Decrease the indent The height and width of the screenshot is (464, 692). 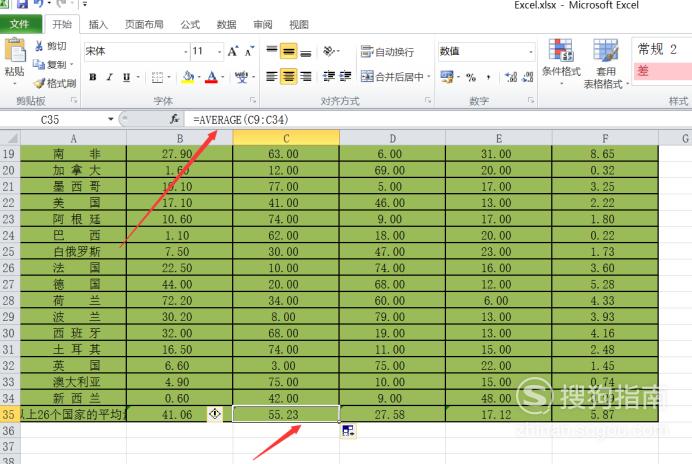click(329, 76)
